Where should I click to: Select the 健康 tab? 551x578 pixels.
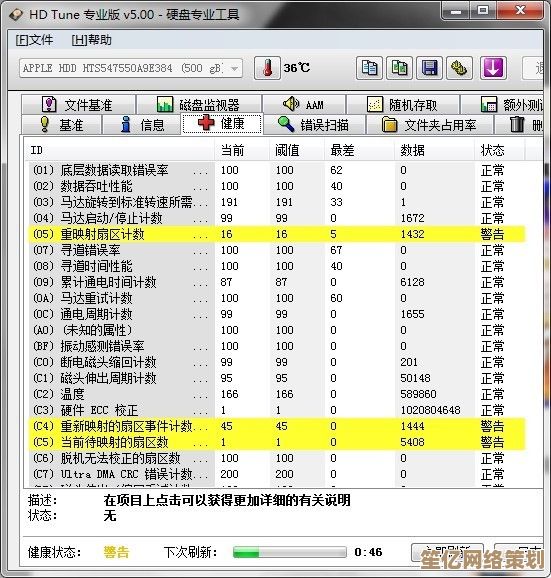222,123
